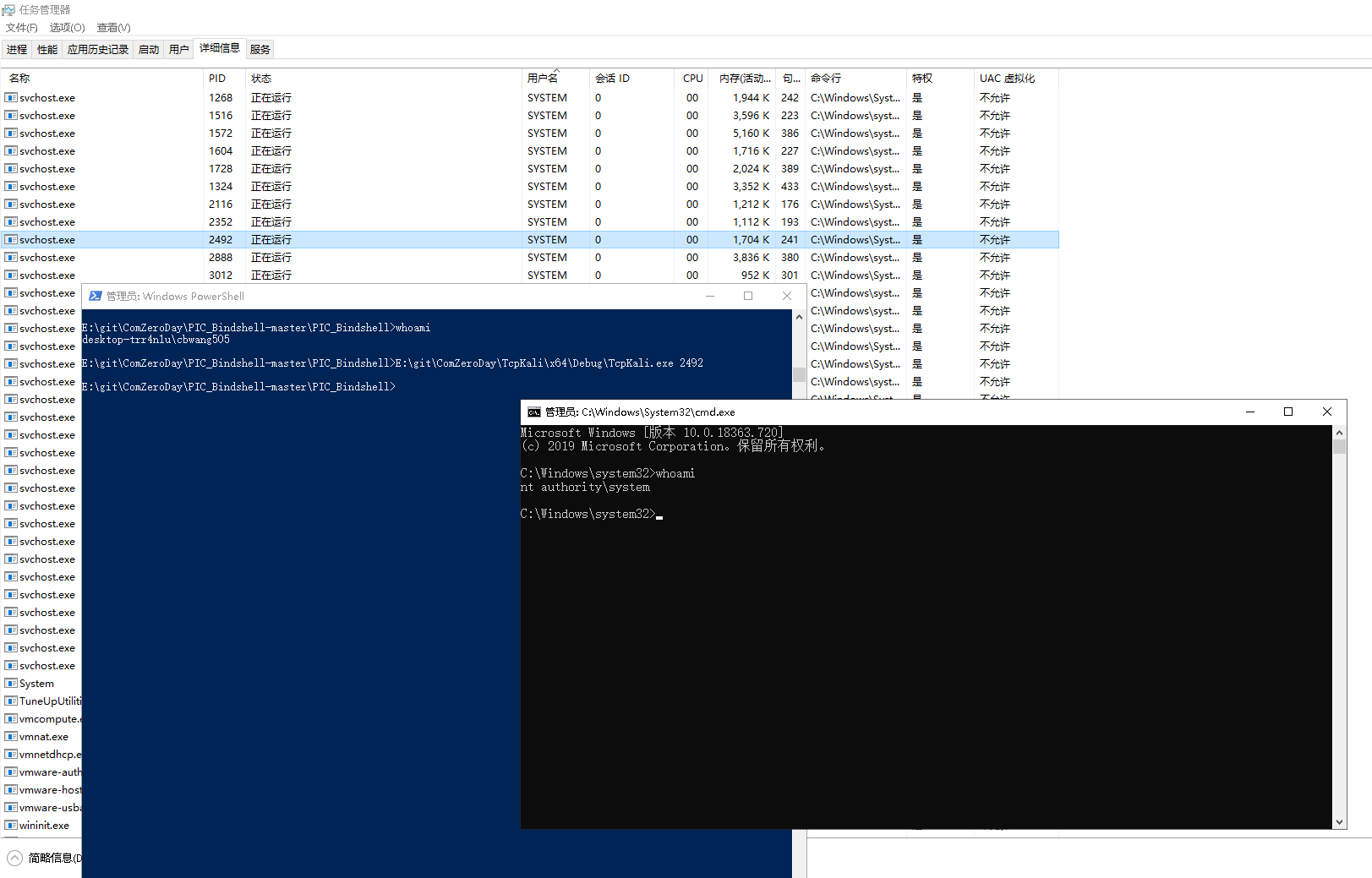1372x878 pixels.
Task: Click scroll-down arrow in cmd.exe window
Action: [x=1339, y=822]
